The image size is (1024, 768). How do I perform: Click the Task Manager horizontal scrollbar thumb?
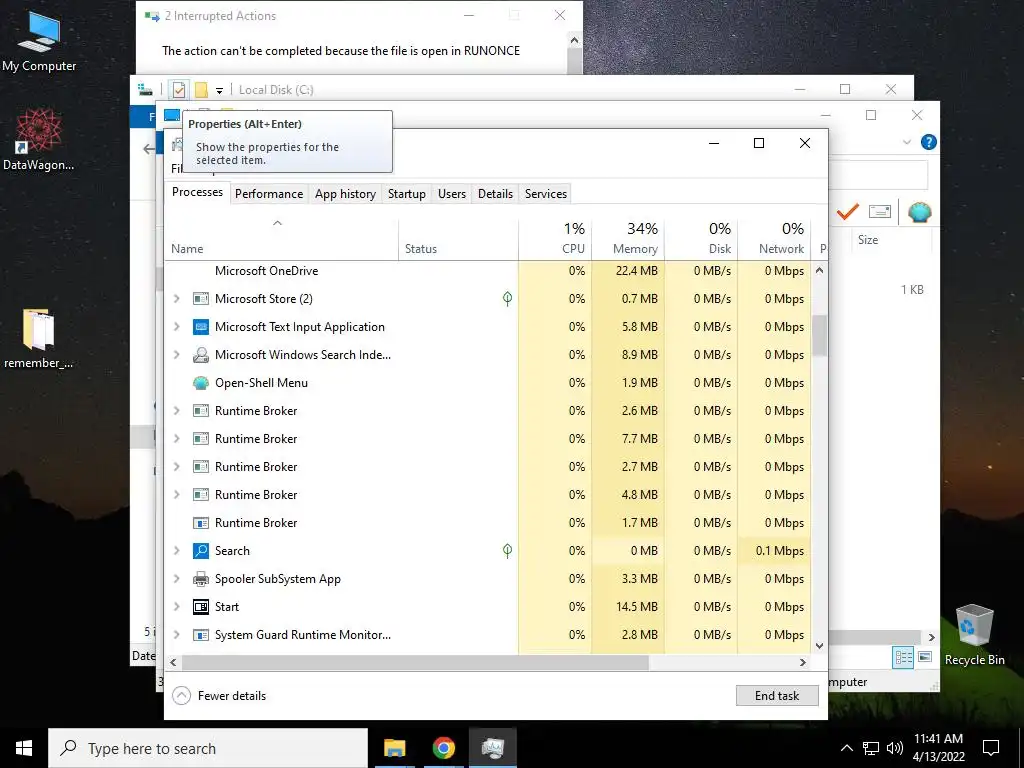coord(415,662)
